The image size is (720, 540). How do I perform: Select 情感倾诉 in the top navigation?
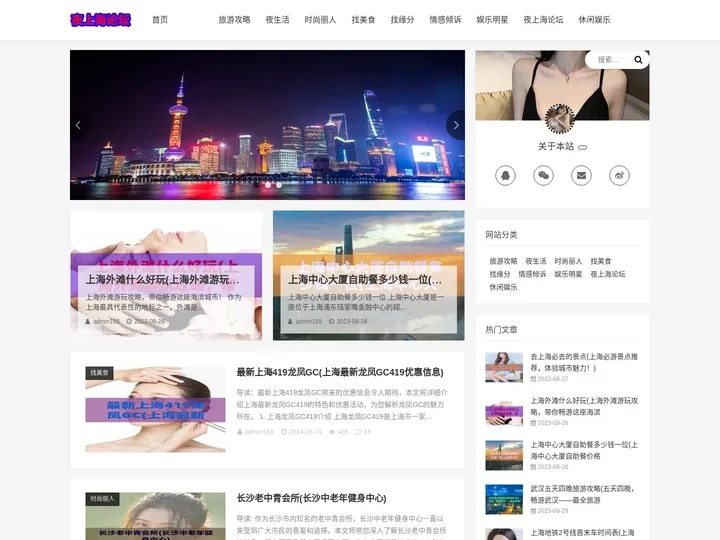pyautogui.click(x=445, y=20)
